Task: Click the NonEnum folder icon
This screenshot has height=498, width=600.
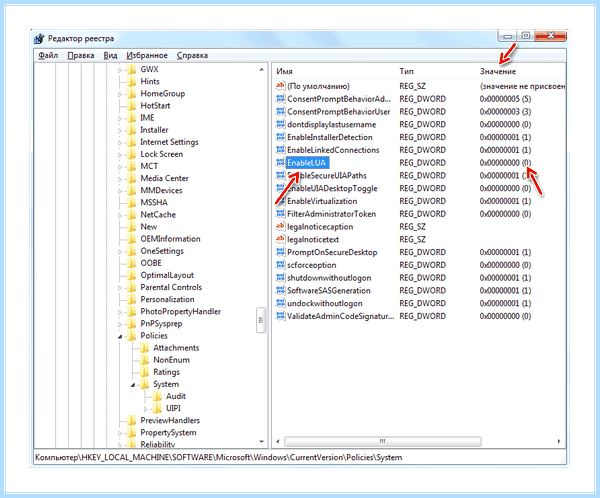Action: coord(145,360)
